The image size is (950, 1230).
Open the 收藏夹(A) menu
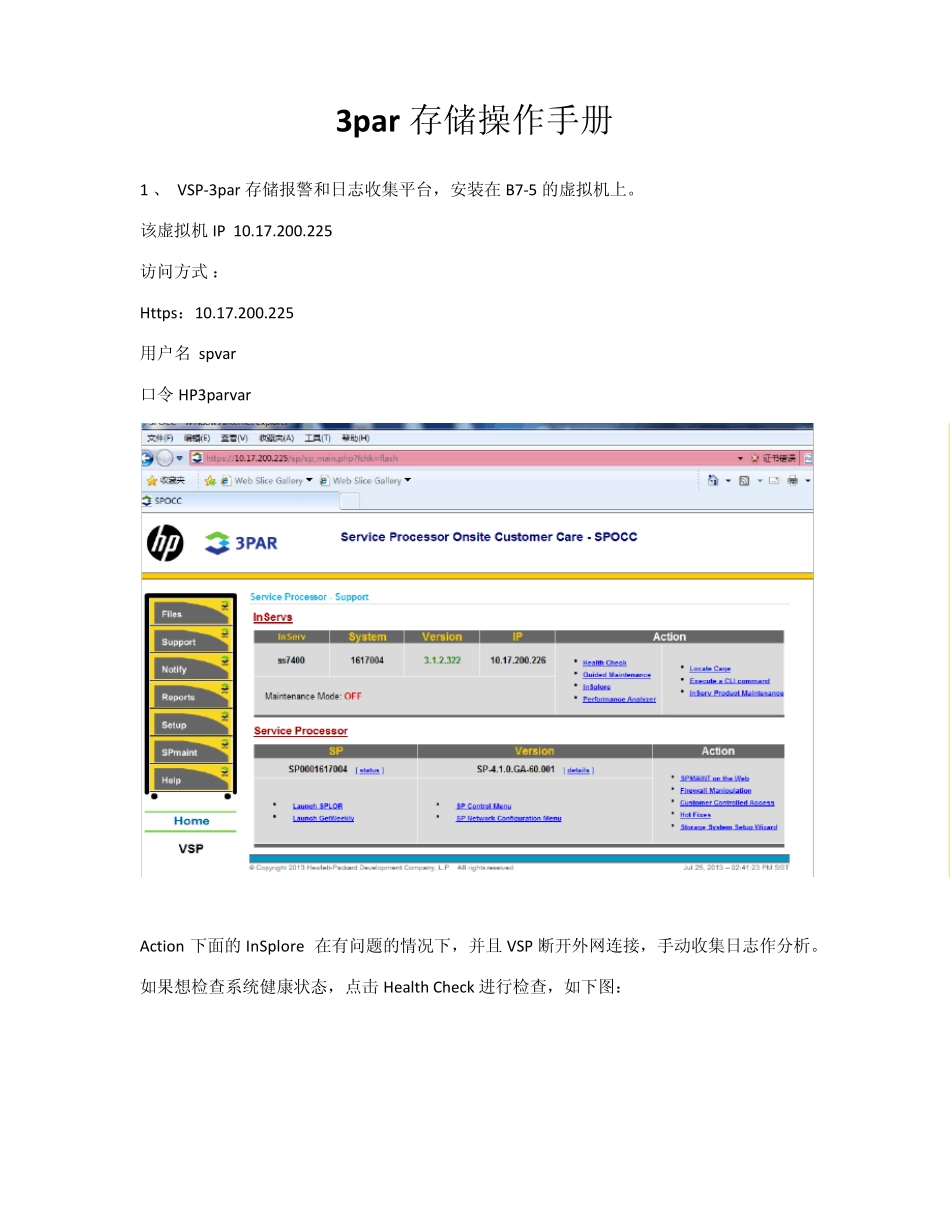(x=276, y=438)
